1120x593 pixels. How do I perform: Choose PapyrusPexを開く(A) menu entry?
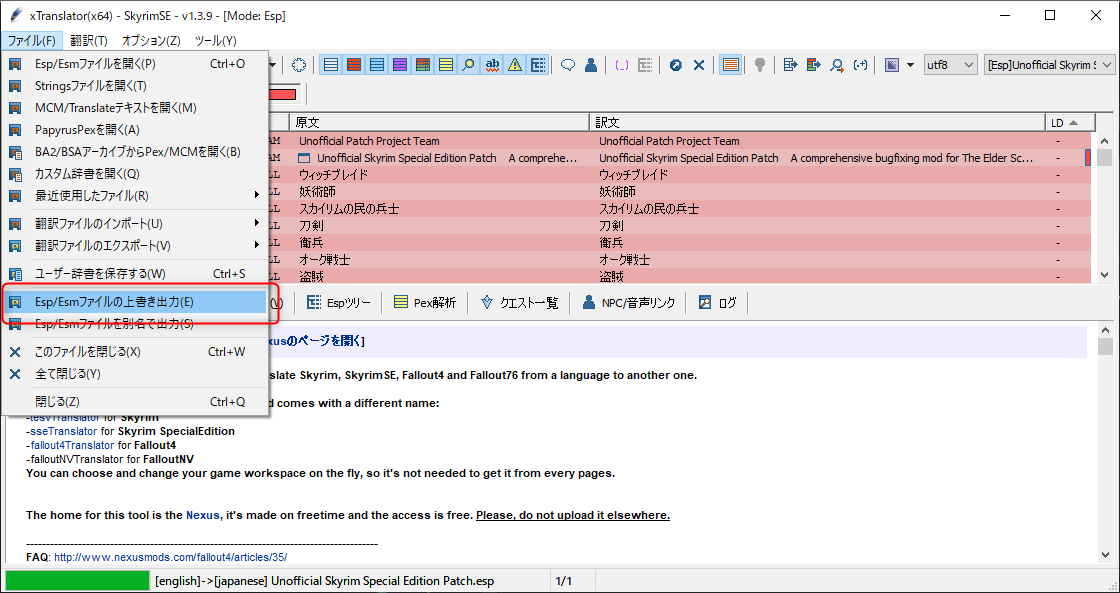[135, 130]
